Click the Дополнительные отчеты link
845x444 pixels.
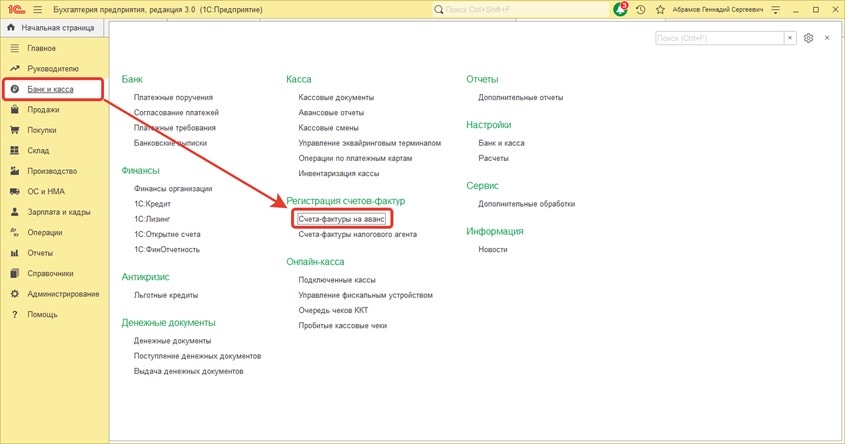click(520, 97)
